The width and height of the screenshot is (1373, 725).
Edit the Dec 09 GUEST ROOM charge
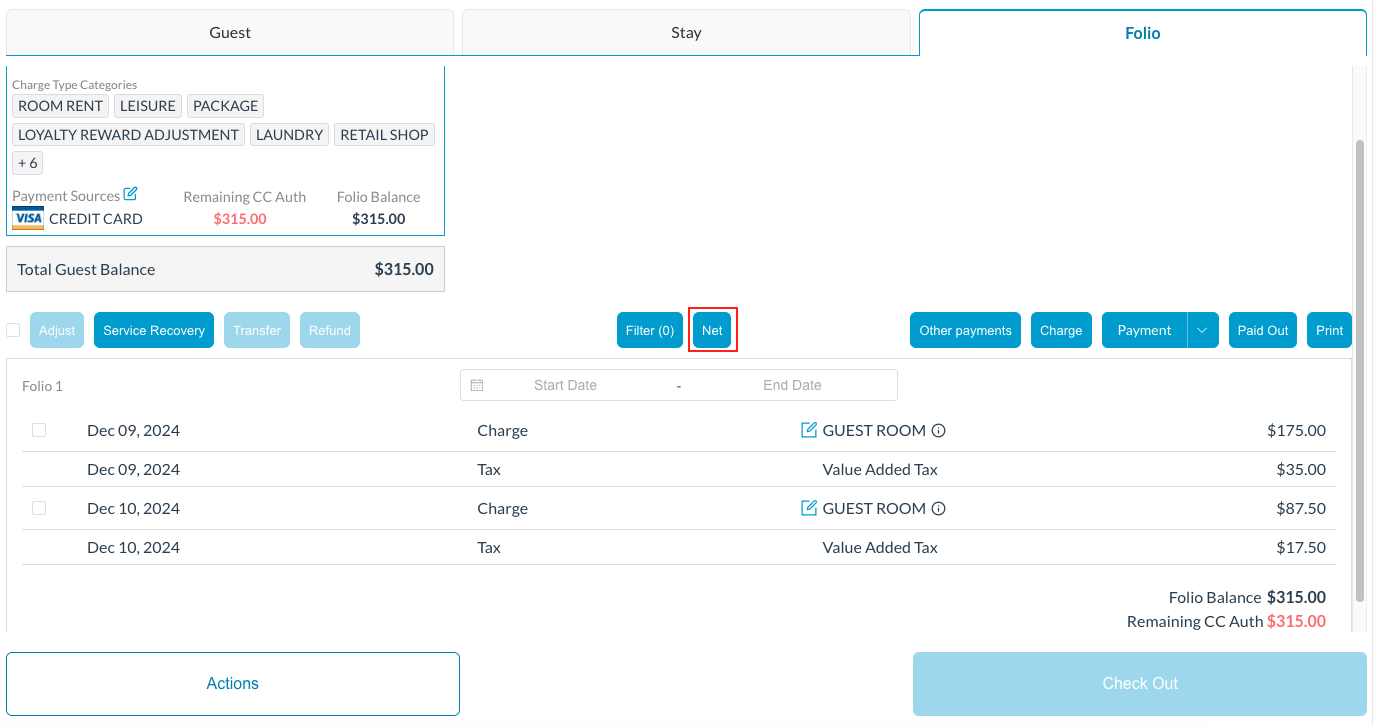[809, 430]
